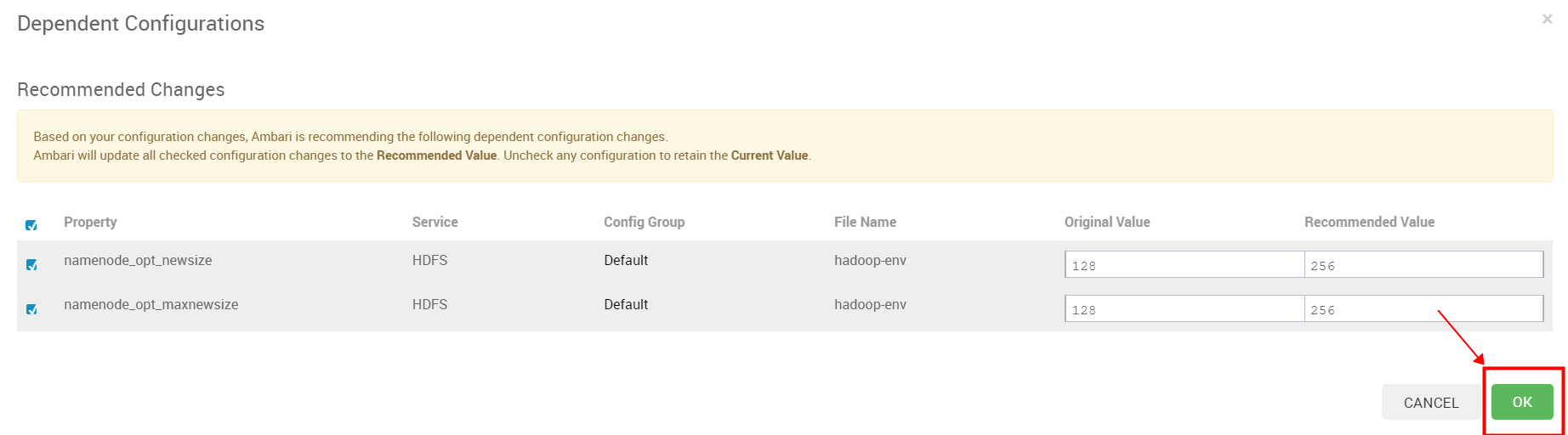This screenshot has width=1568, height=435.
Task: Close the Dependent Configurations dialog
Action: point(1547,19)
